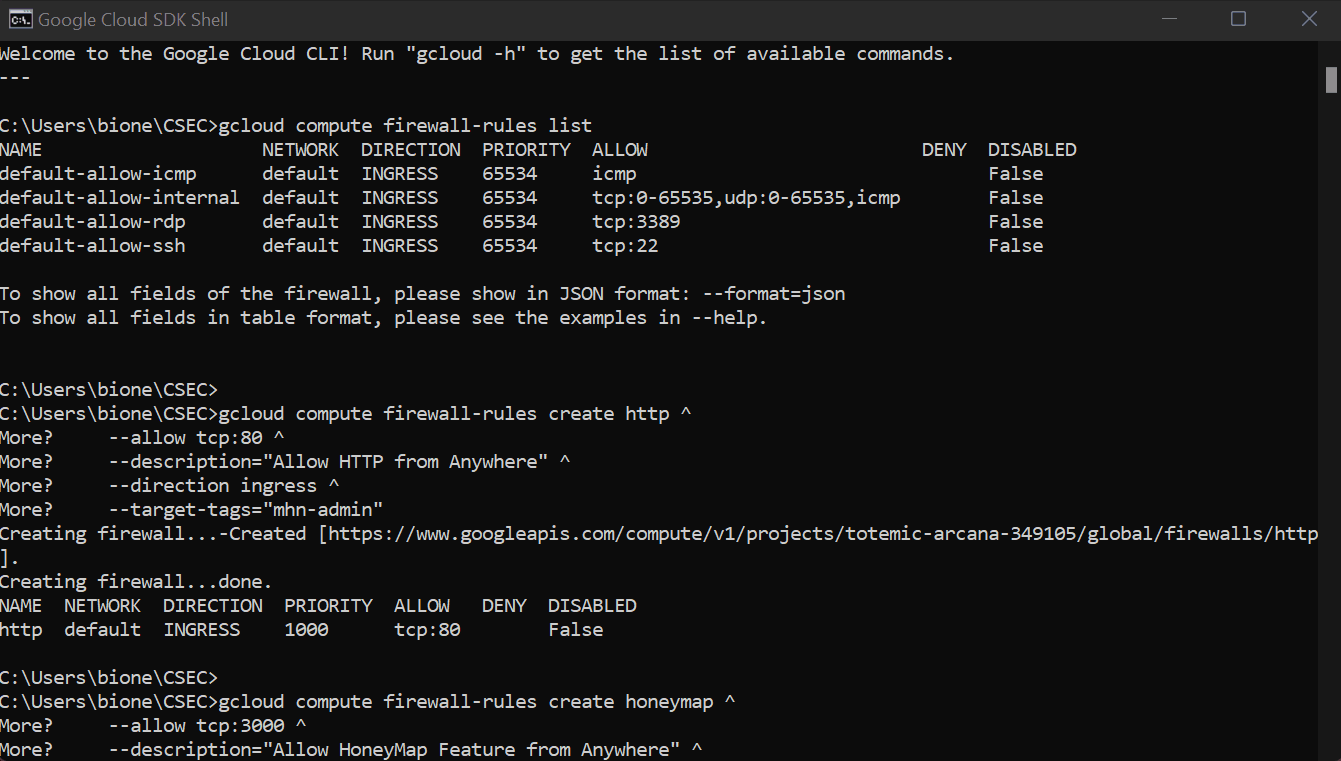
Task: Select the default-allow-internal row name
Action: 120,198
